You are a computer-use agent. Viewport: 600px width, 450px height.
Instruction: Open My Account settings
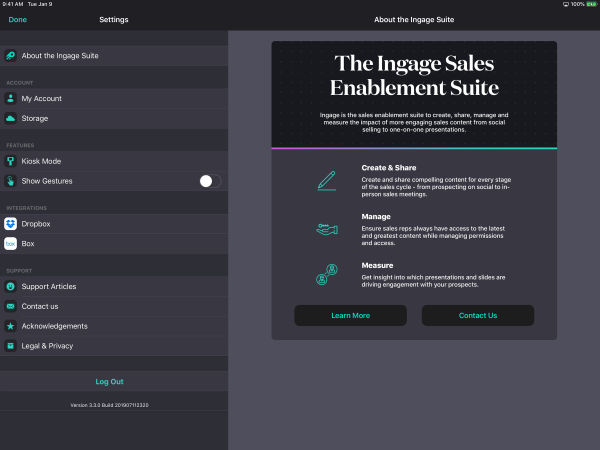[114, 99]
